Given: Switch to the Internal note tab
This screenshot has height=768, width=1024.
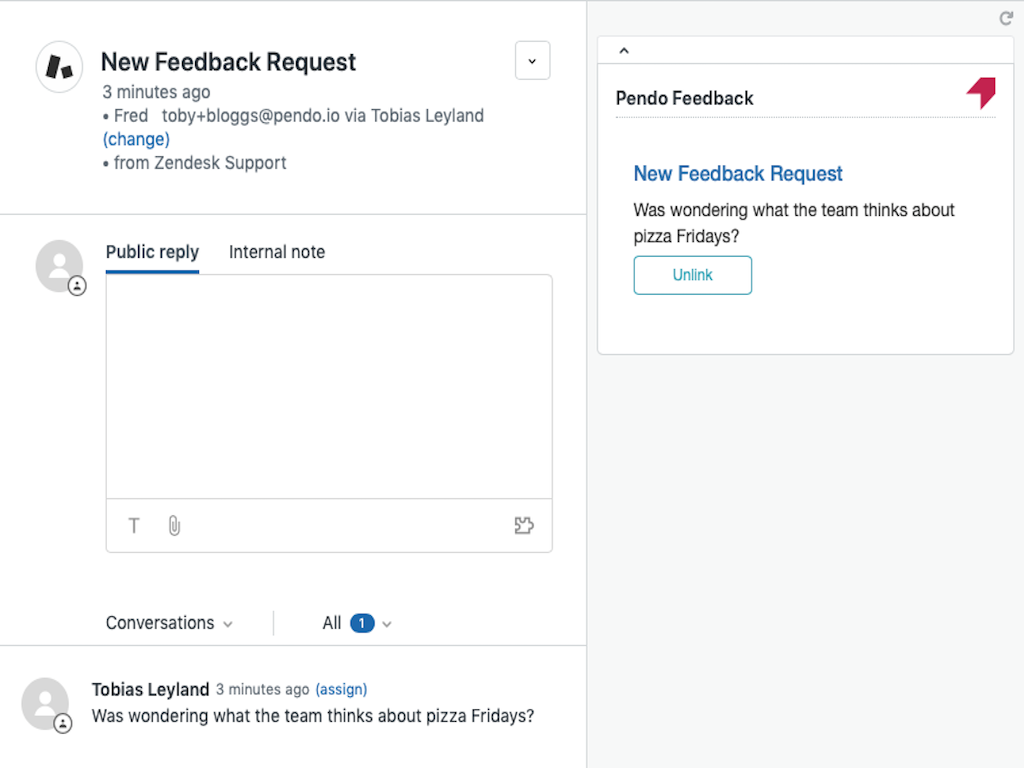Looking at the screenshot, I should click(x=277, y=252).
